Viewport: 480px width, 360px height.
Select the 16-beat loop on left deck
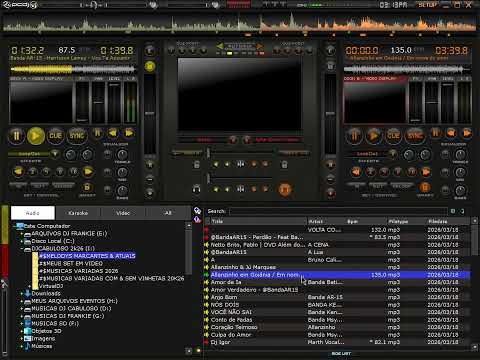(74, 172)
